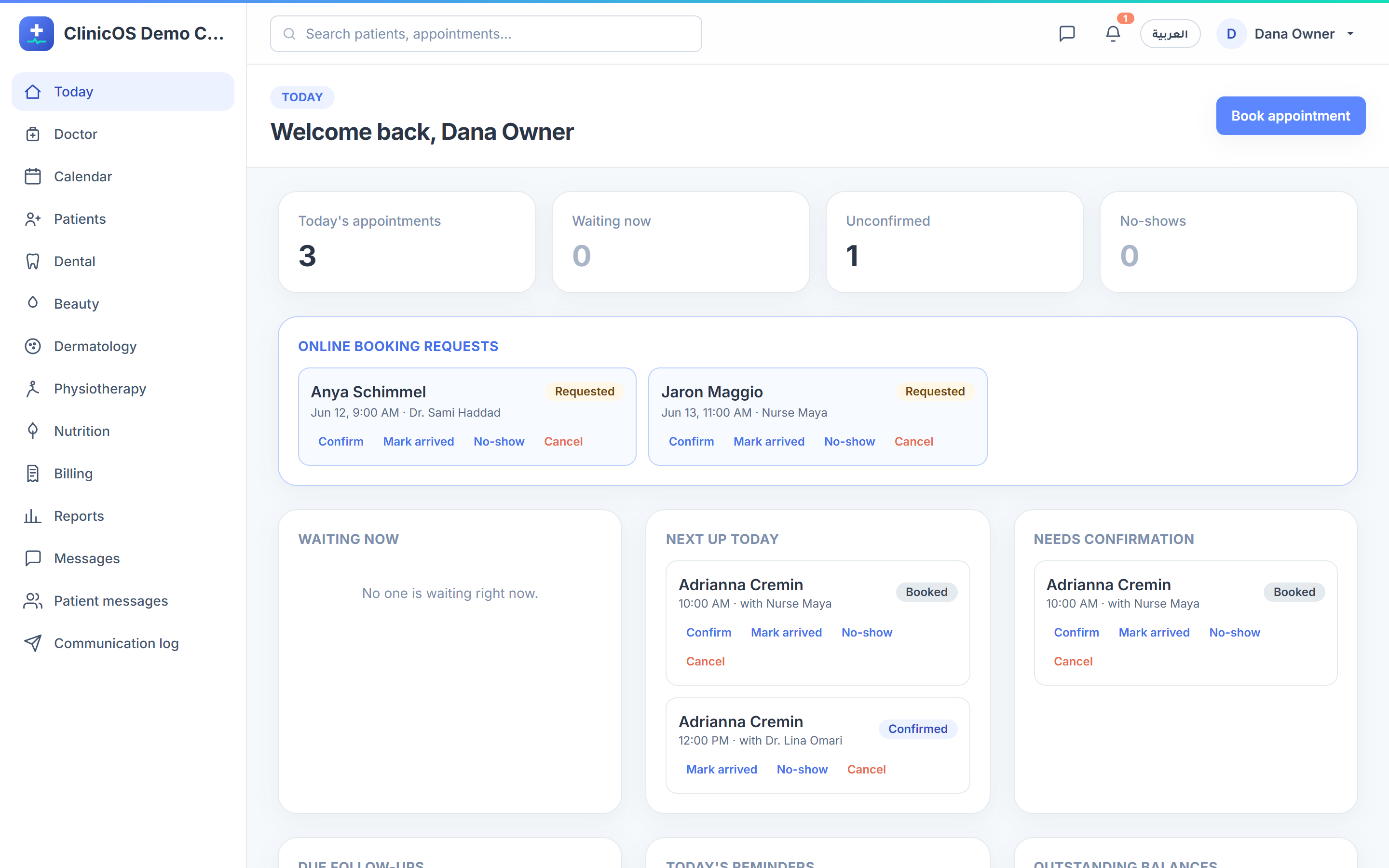Open the Doctor sidebar icon
Viewport: 1389px width, 868px height.
click(33, 135)
